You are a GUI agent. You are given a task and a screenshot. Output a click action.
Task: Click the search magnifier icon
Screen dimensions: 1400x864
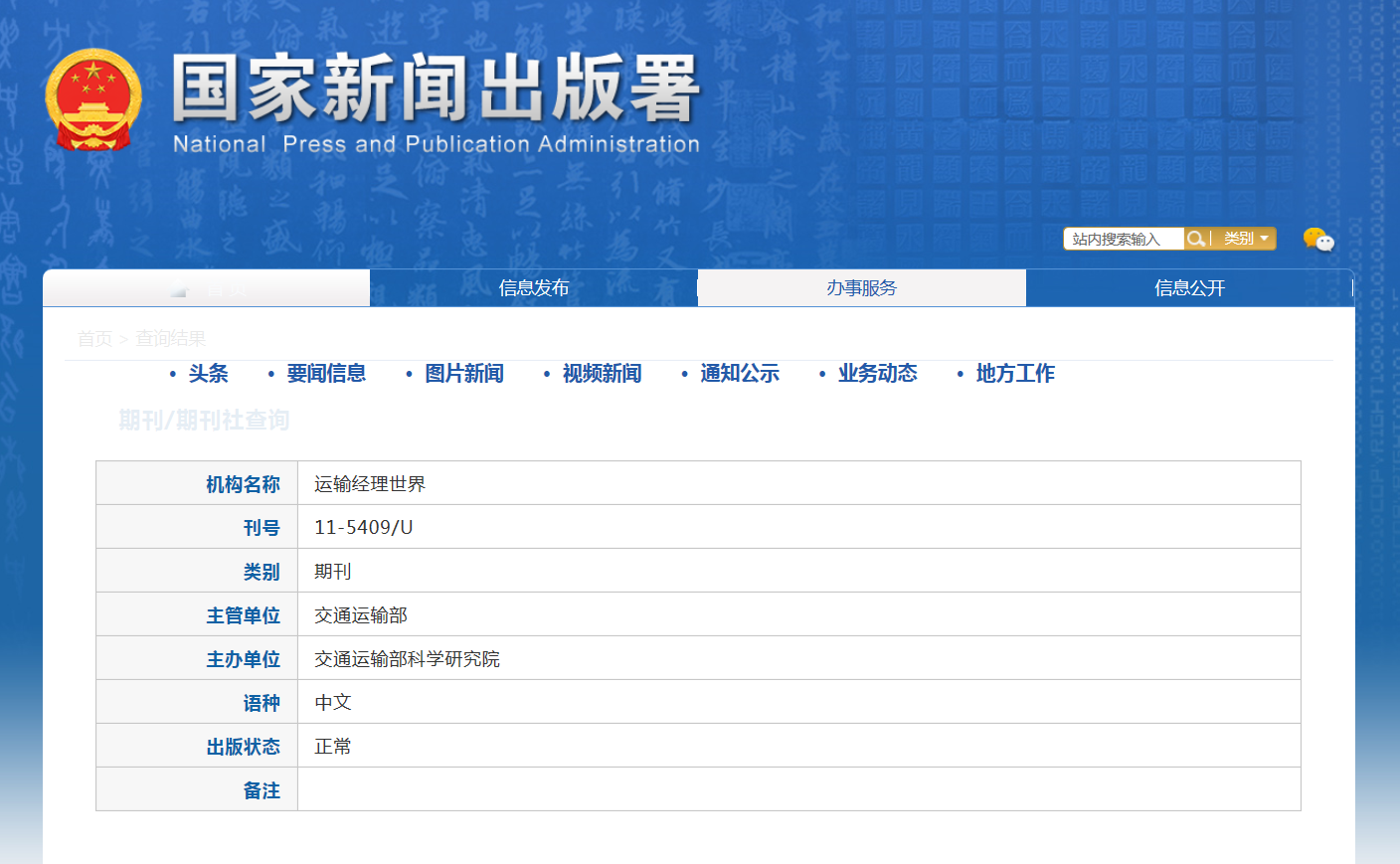tap(1196, 239)
